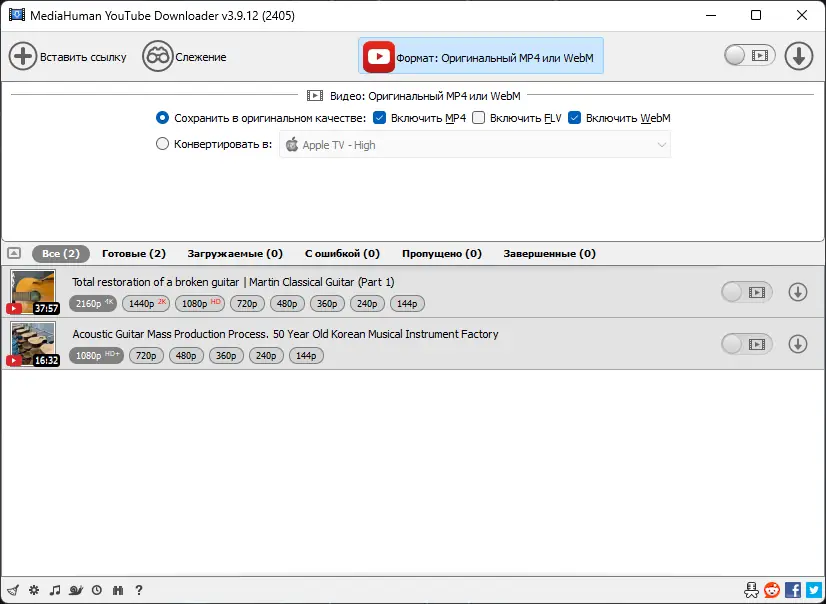This screenshot has height=604, width=826.
Task: Select 480p for Acoustic Guitar video
Action: 186,356
